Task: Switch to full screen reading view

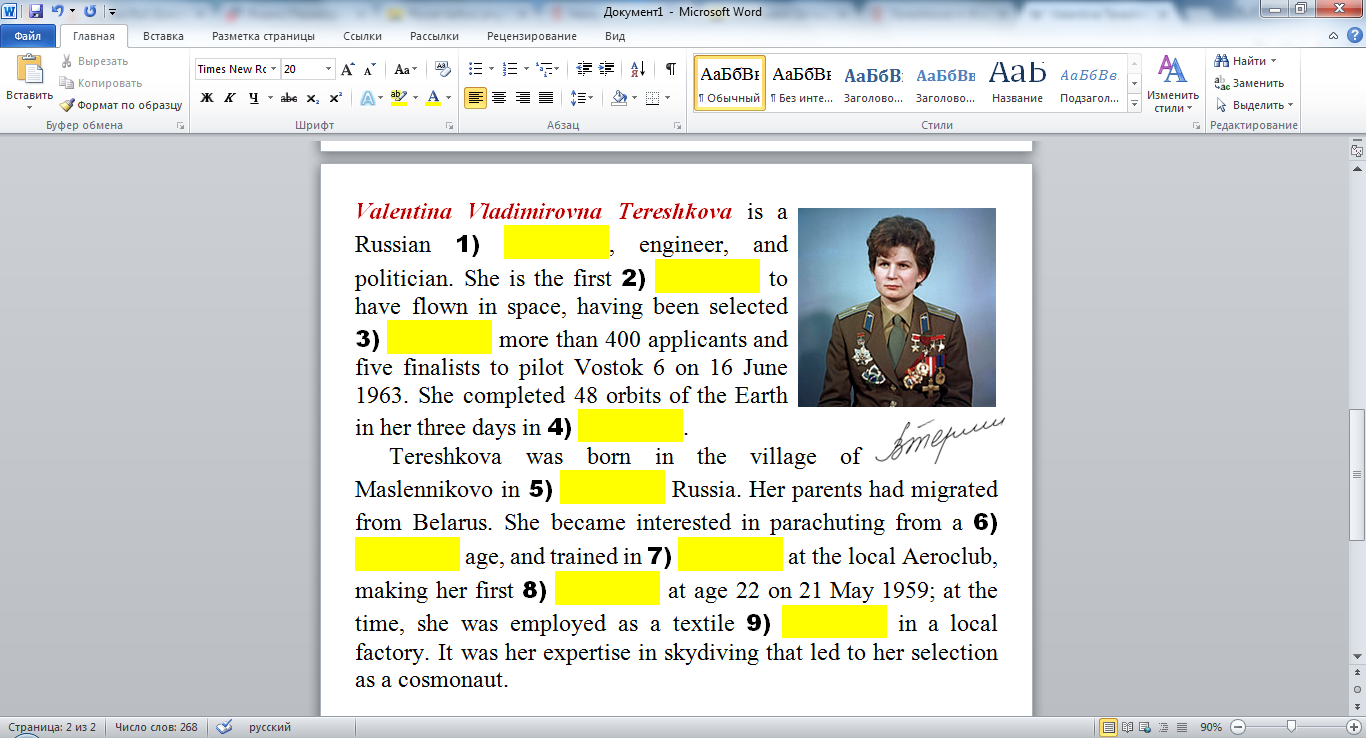Action: coord(1127,727)
